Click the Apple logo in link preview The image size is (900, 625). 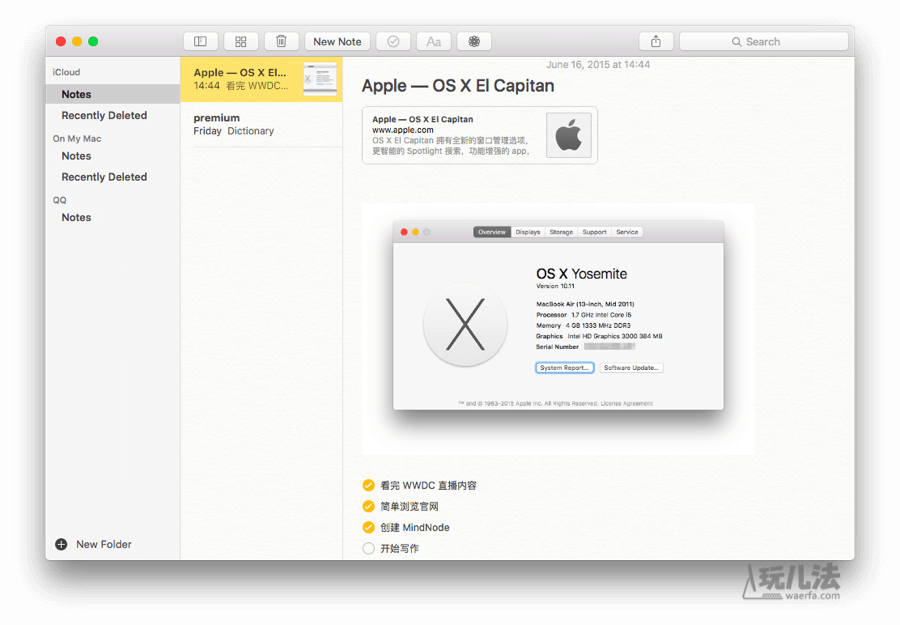tap(569, 135)
